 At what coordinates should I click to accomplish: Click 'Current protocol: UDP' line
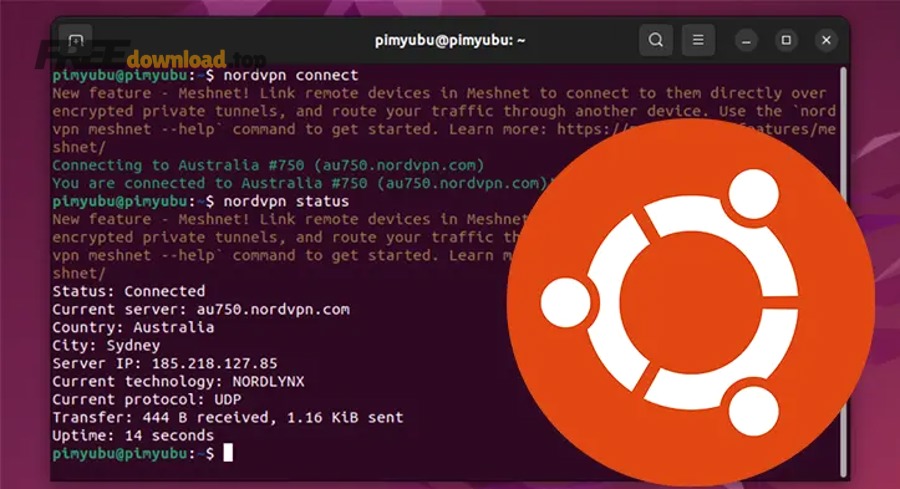147,399
